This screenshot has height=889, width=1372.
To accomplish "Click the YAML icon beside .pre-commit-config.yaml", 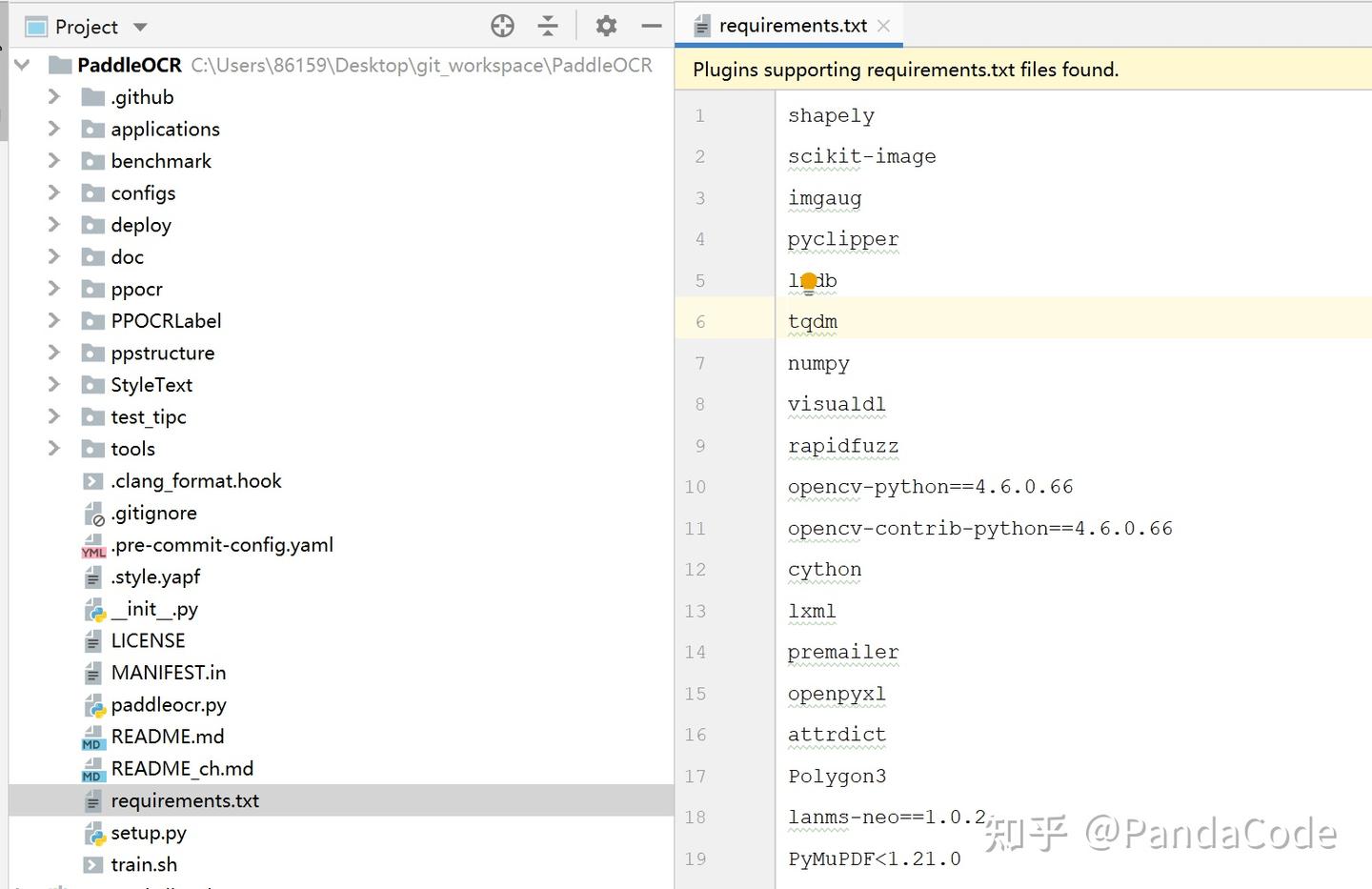I will click(x=92, y=545).
